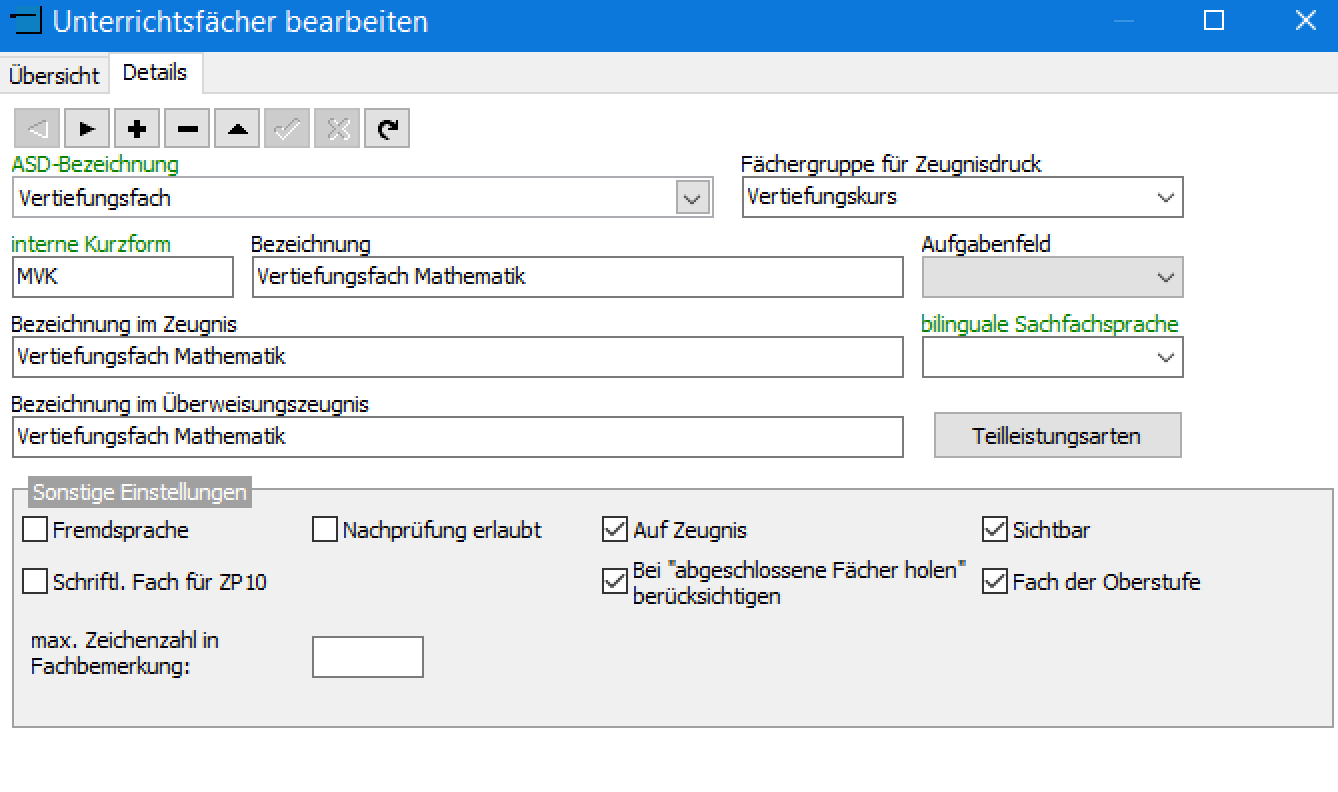Expand Fächergruppe für Zeugnisdruck dropdown
Viewport: 1338px width, 792px height.
pyautogui.click(x=1165, y=197)
